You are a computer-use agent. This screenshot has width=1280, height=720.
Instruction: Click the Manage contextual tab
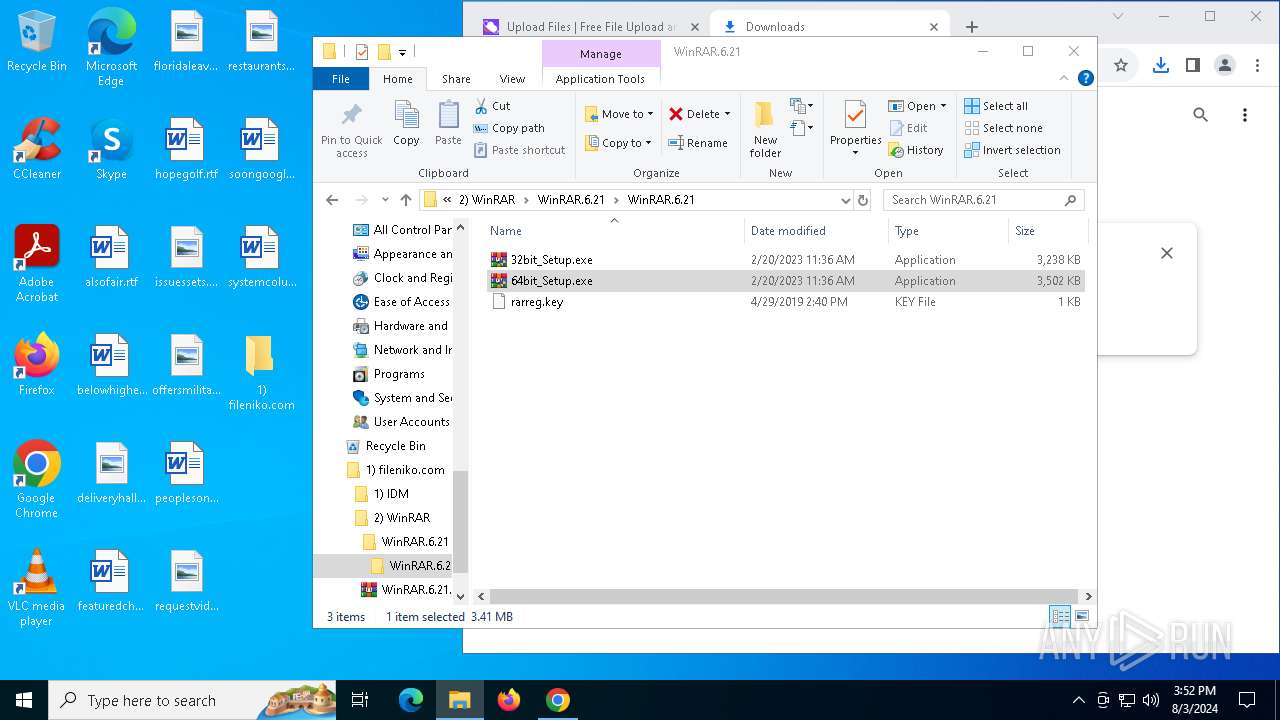600,54
